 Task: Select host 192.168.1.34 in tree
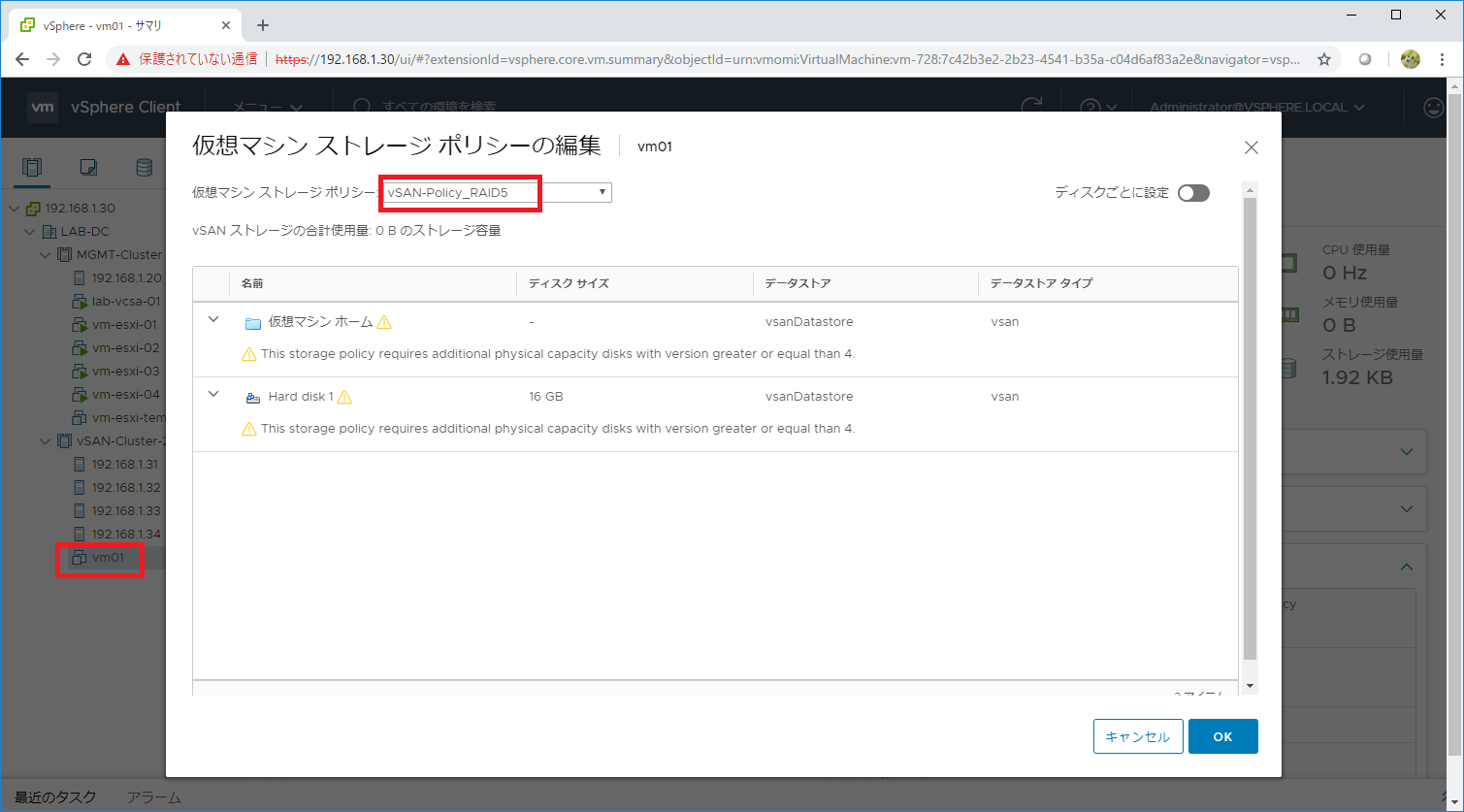126,535
